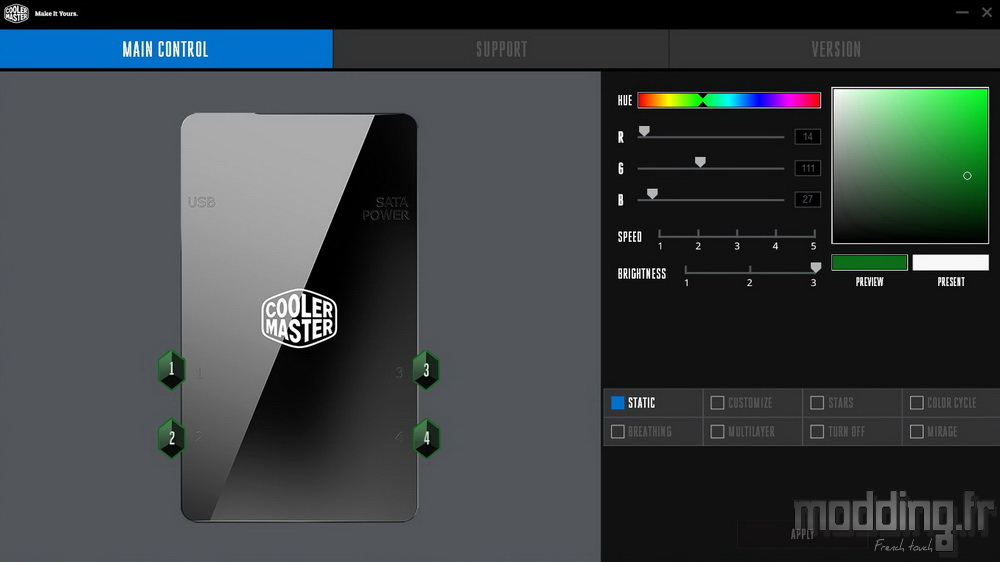The height and width of the screenshot is (562, 1000).
Task: Click the Cooler Master title bar logo
Action: [16, 13]
